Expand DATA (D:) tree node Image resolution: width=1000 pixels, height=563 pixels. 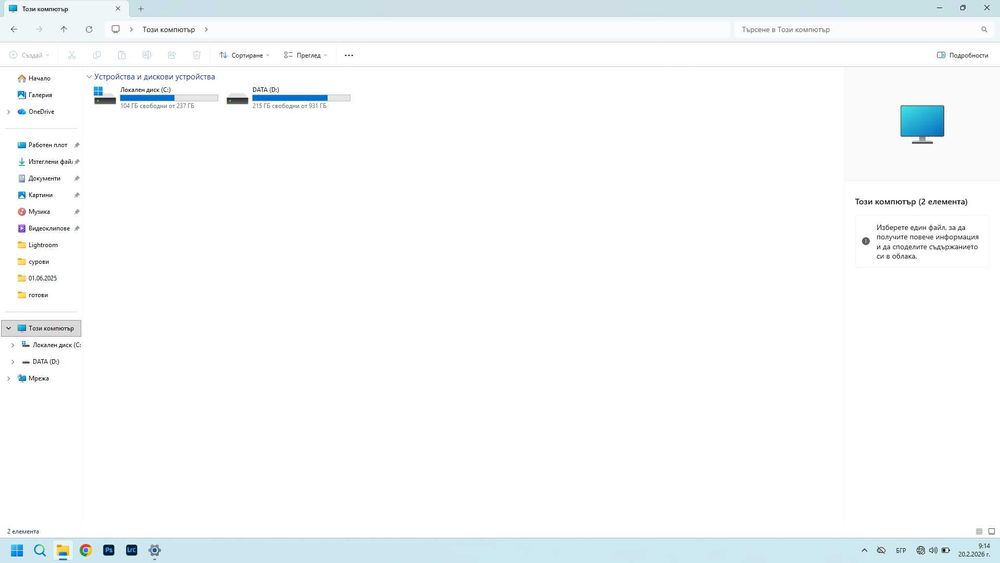(x=13, y=362)
